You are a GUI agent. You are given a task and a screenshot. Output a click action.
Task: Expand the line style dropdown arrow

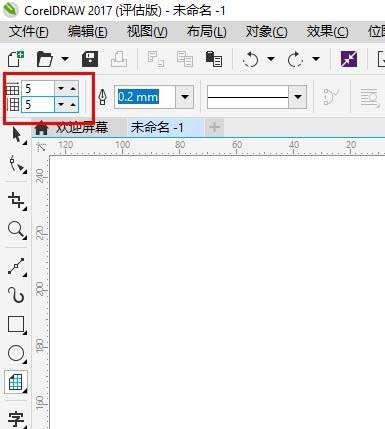pyautogui.click(x=298, y=97)
